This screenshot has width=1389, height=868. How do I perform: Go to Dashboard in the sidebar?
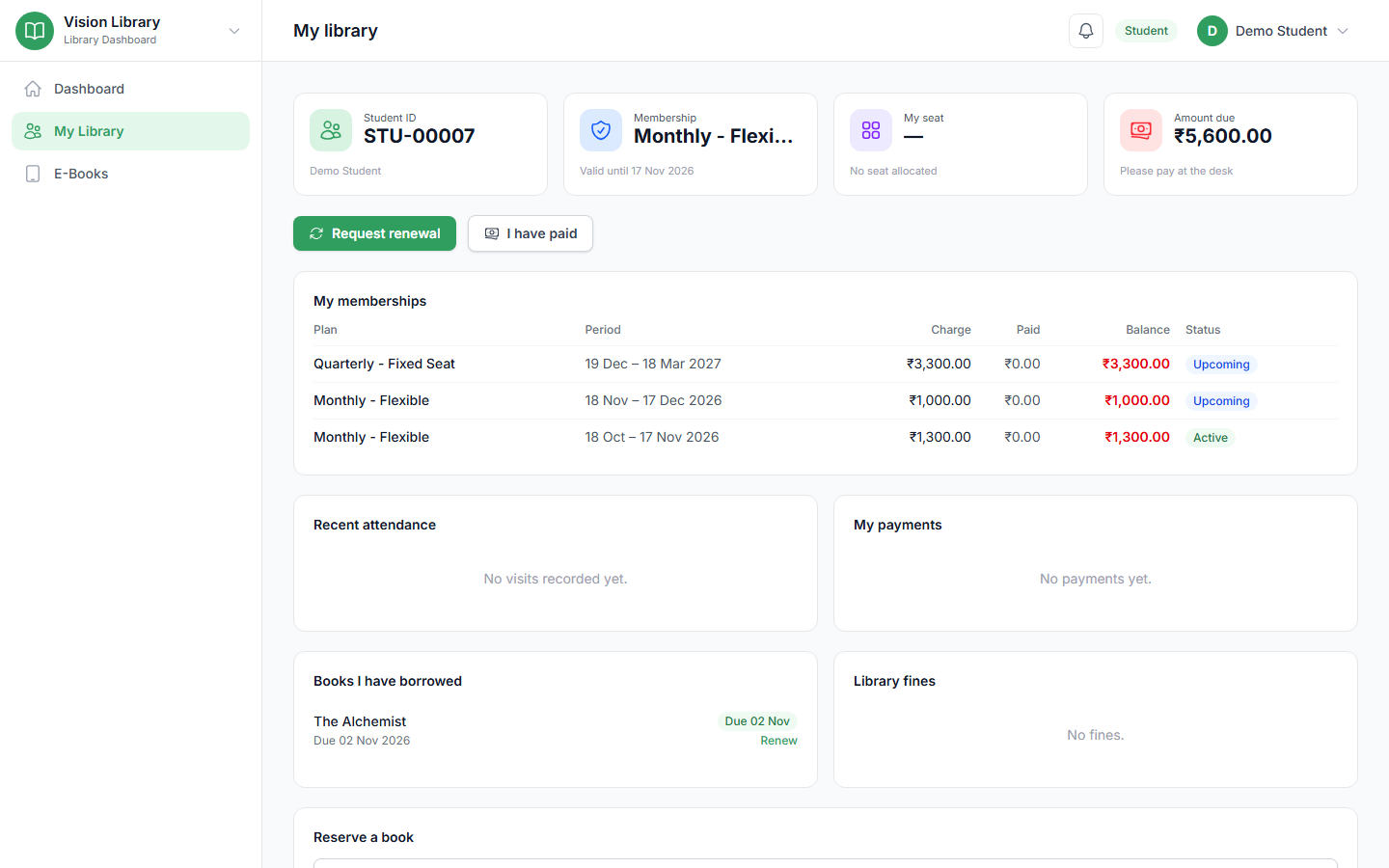[x=130, y=89]
